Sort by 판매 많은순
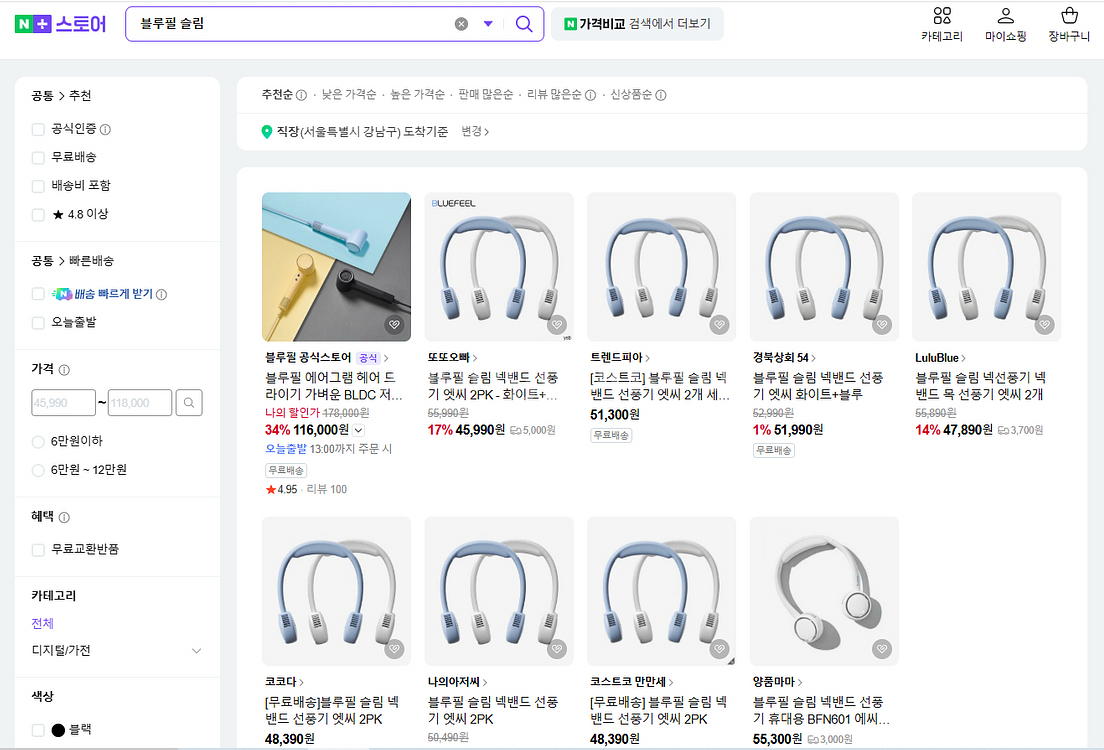This screenshot has height=750, width=1104. pyautogui.click(x=486, y=94)
